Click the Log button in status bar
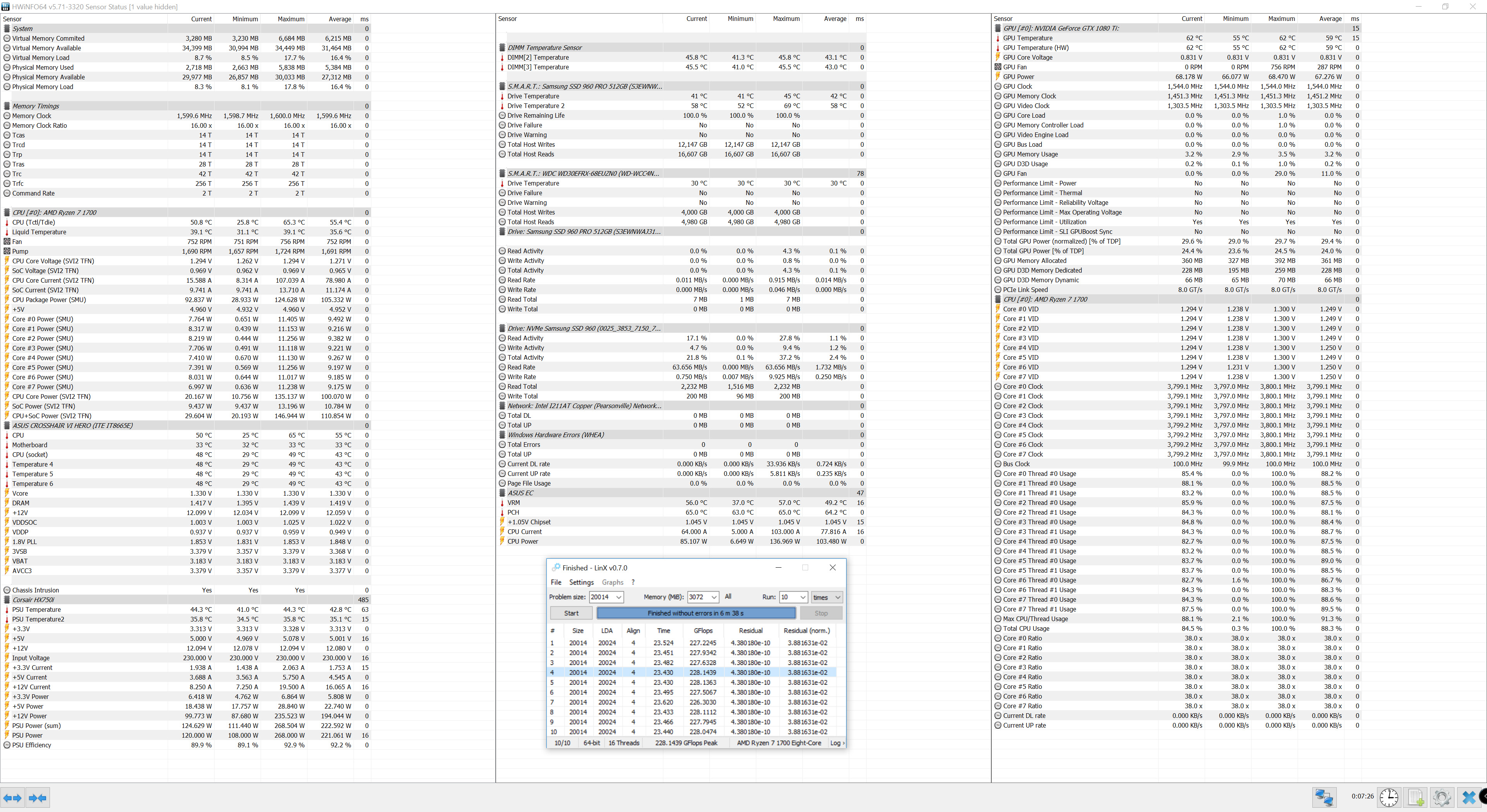Screen dimensions: 1487x812 pos(836,743)
